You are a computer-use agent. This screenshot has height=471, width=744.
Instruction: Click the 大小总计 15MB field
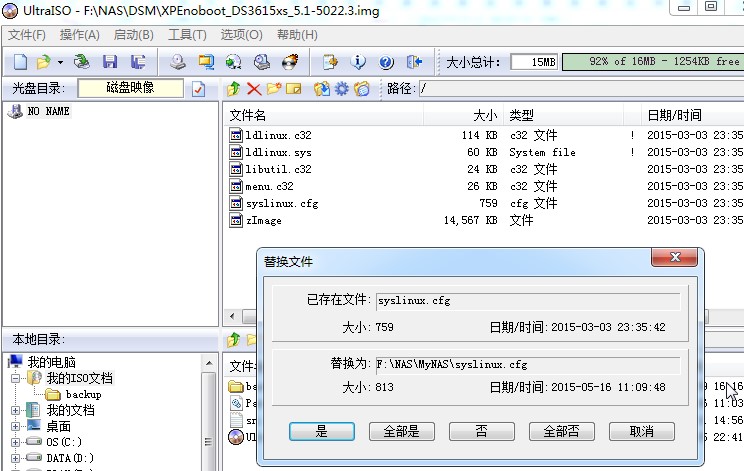pos(534,62)
